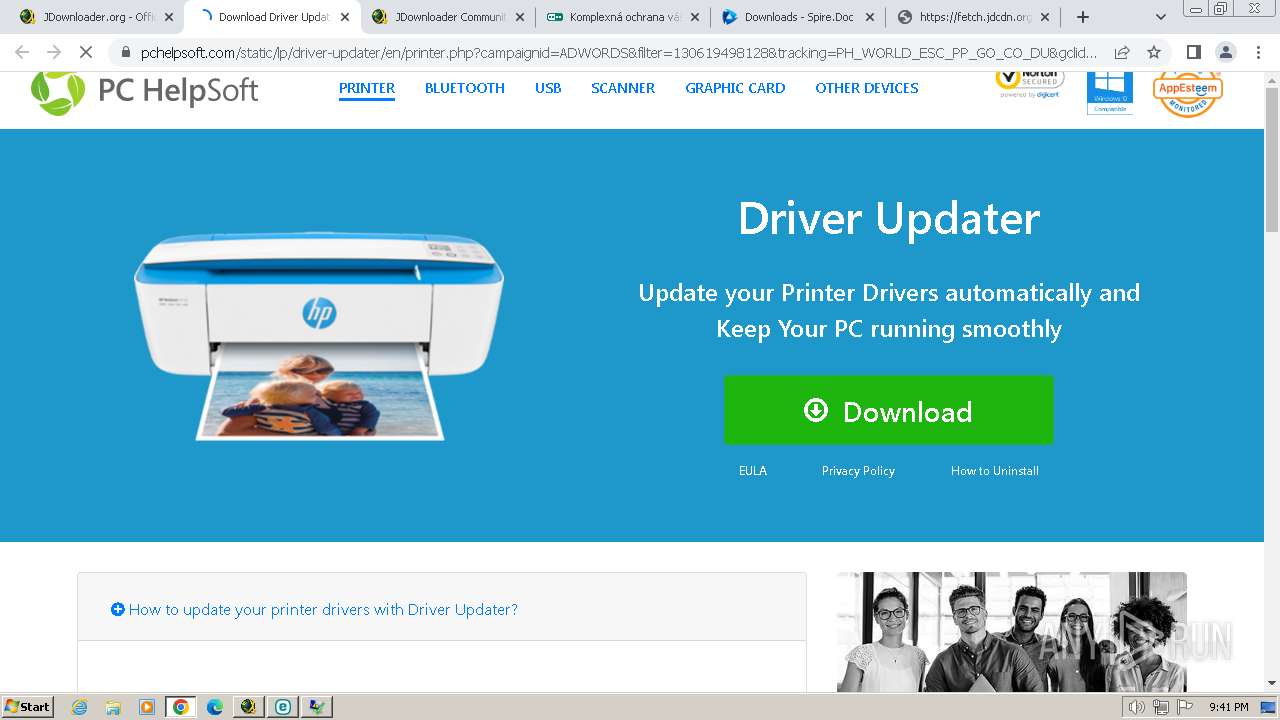This screenshot has height=720, width=1280.
Task: Open the media player taskbar icon
Action: coord(147,707)
